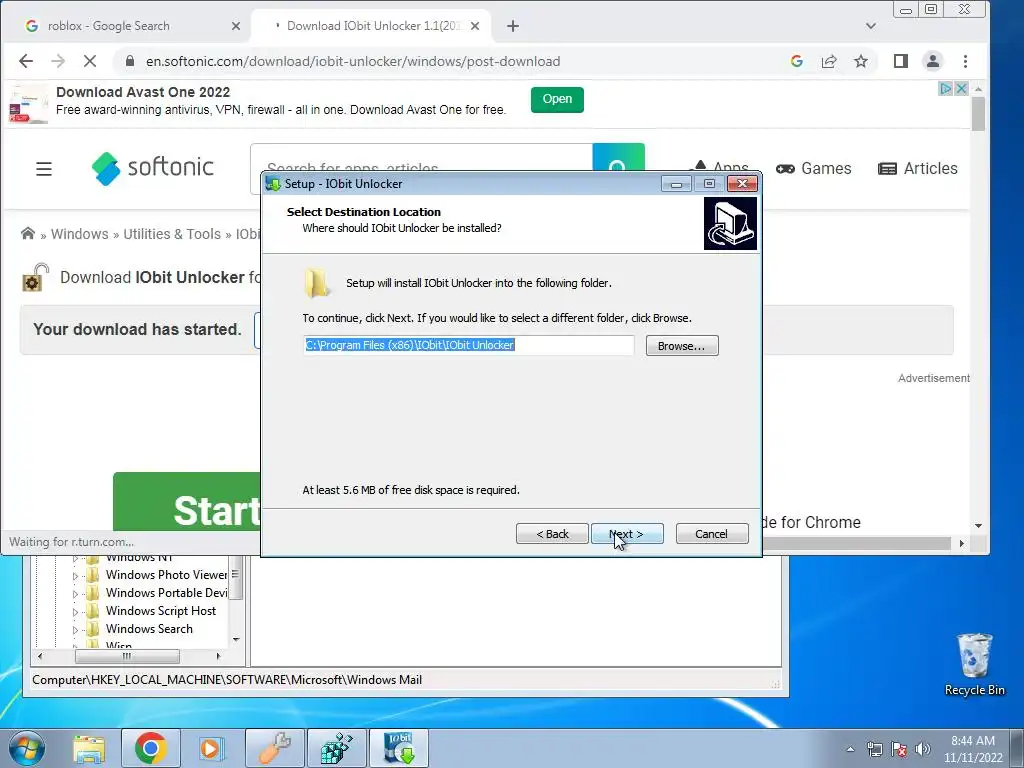Viewport: 1024px width, 768px height.
Task: Click the Softonic search button
Action: pos(618,158)
